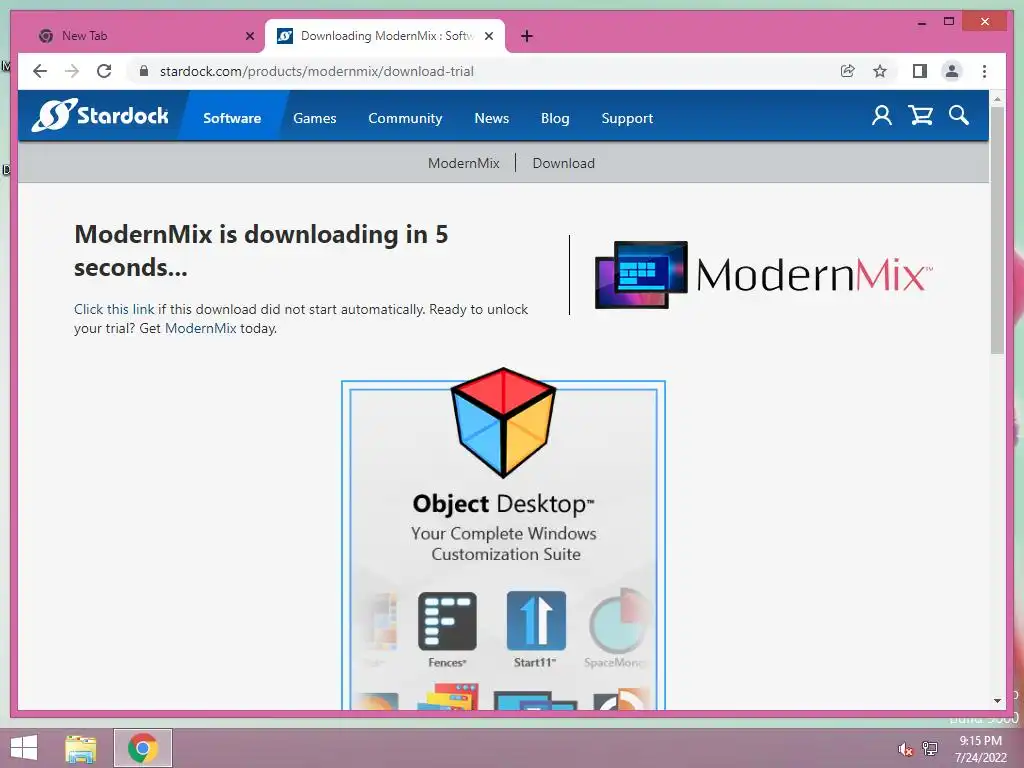Open the Chrome profile avatar

point(952,71)
